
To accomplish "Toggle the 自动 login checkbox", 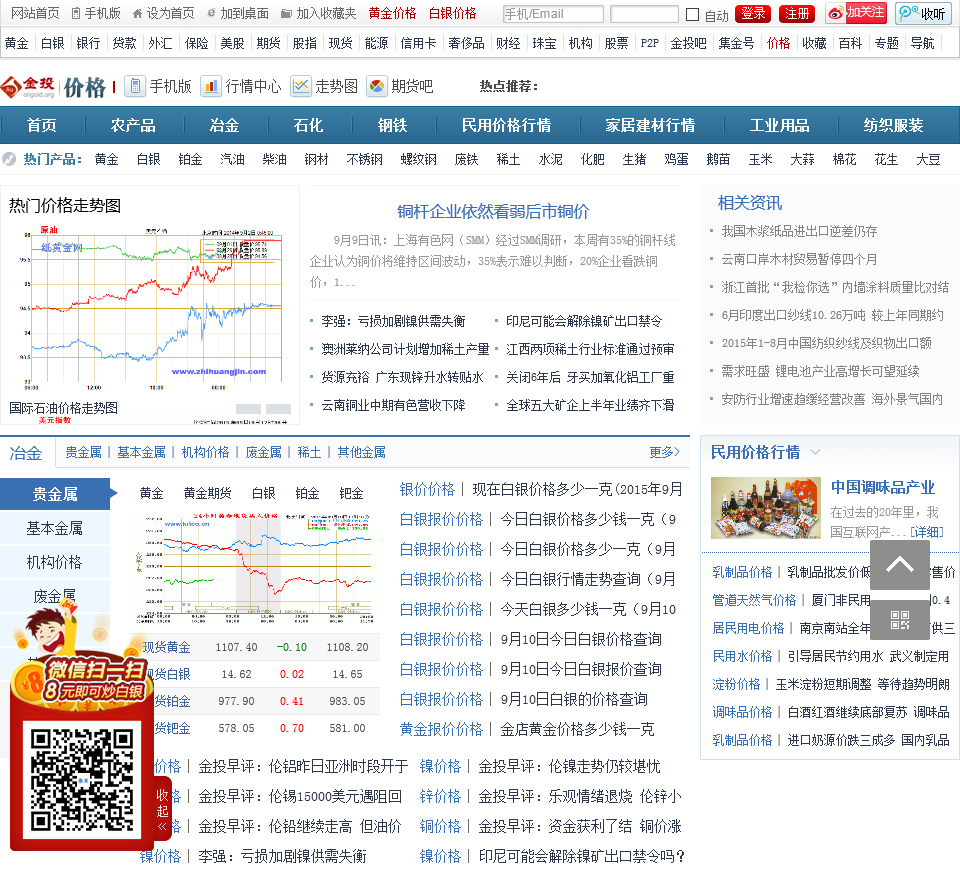I will pos(692,14).
